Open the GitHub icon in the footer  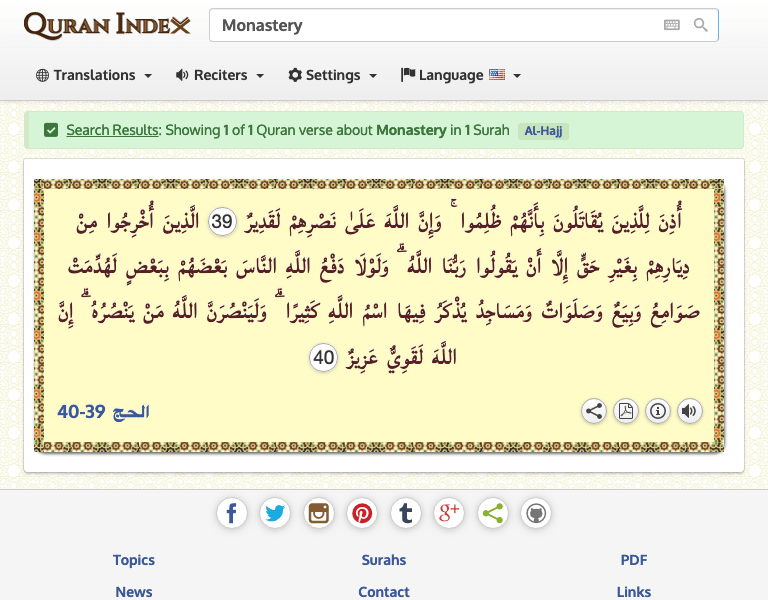pyautogui.click(x=536, y=514)
